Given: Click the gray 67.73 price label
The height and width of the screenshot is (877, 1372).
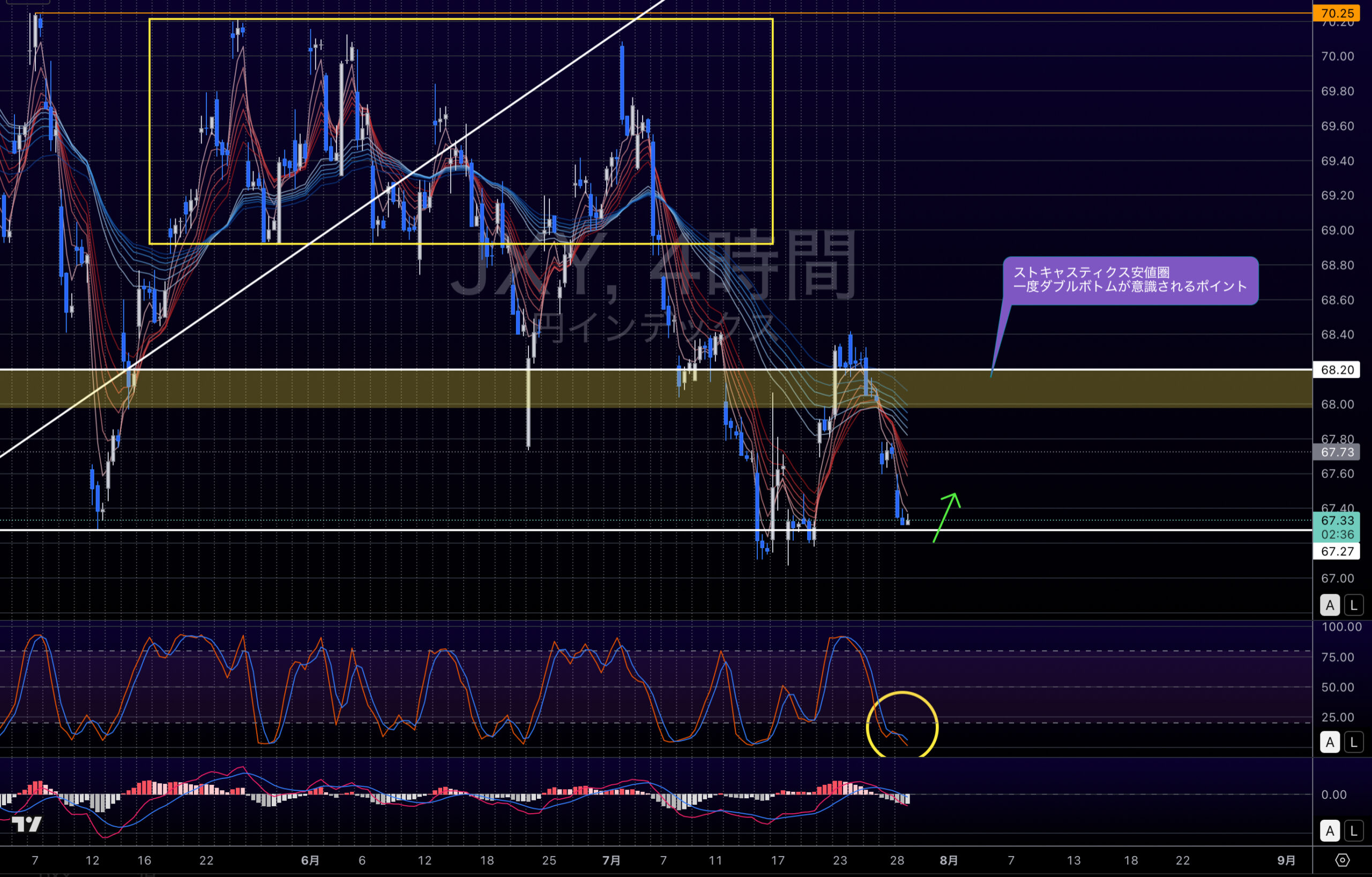Looking at the screenshot, I should 1337,452.
